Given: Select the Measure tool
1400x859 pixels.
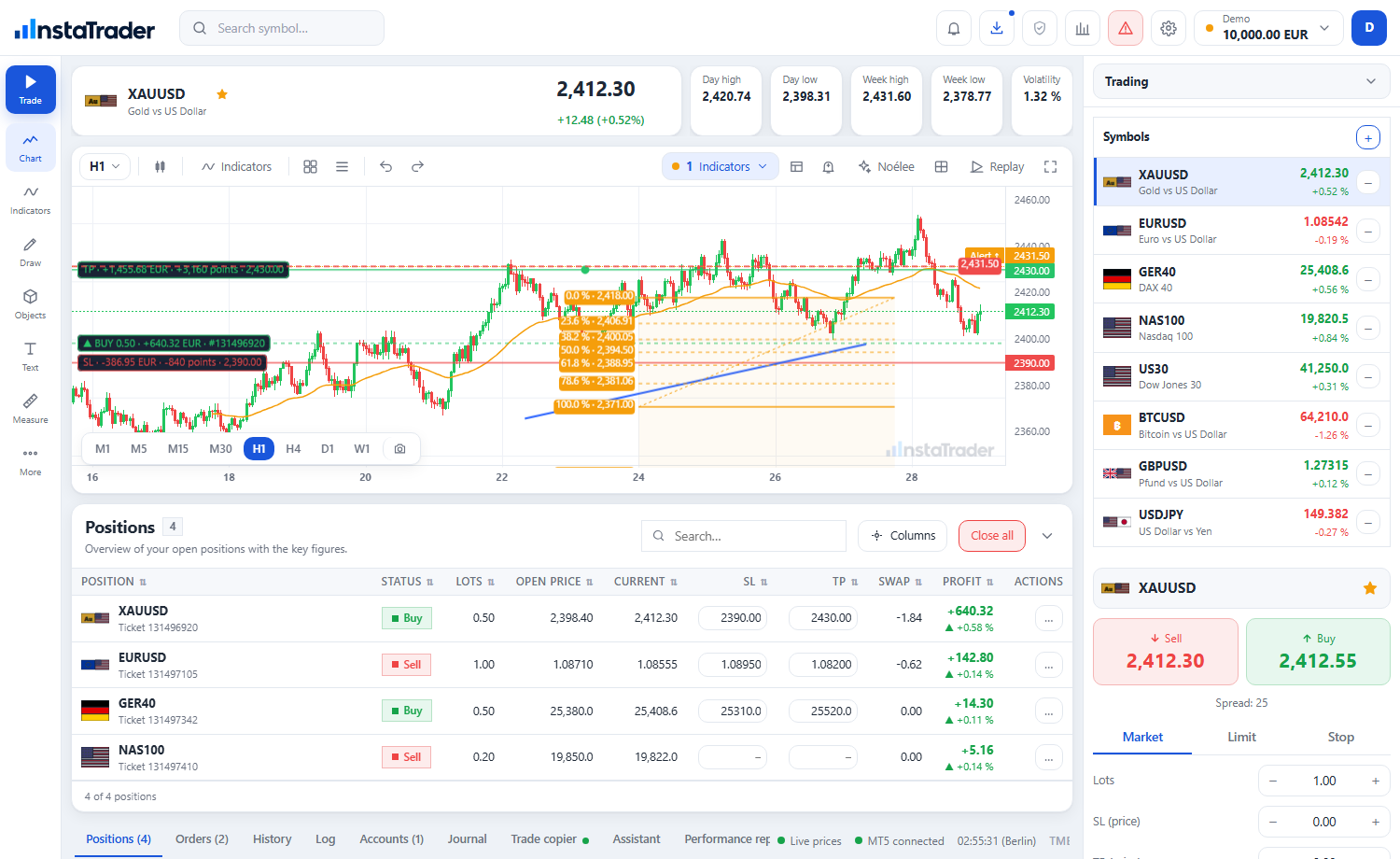Looking at the screenshot, I should tap(30, 409).
